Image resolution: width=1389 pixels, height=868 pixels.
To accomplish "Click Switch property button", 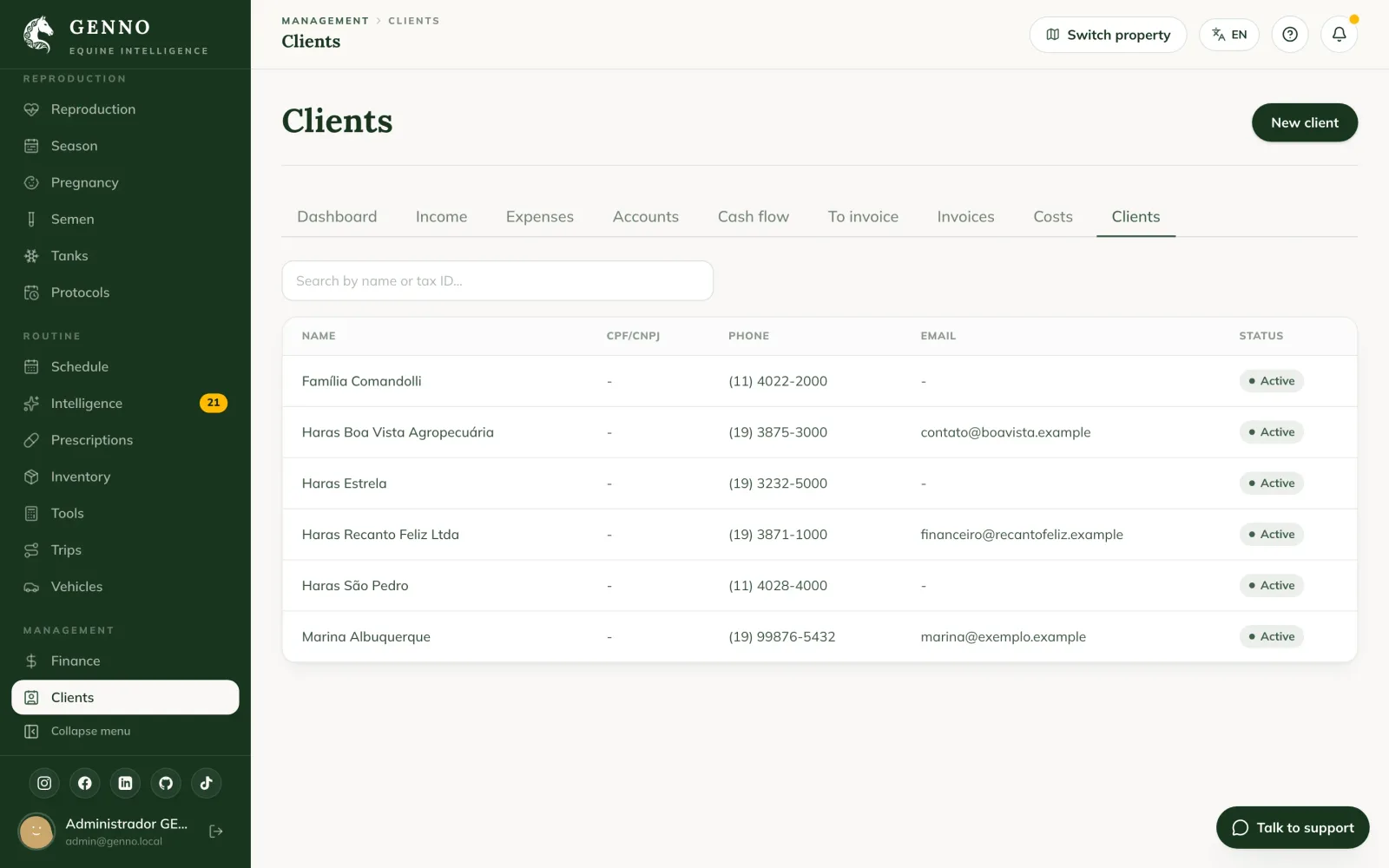I will click(x=1108, y=35).
